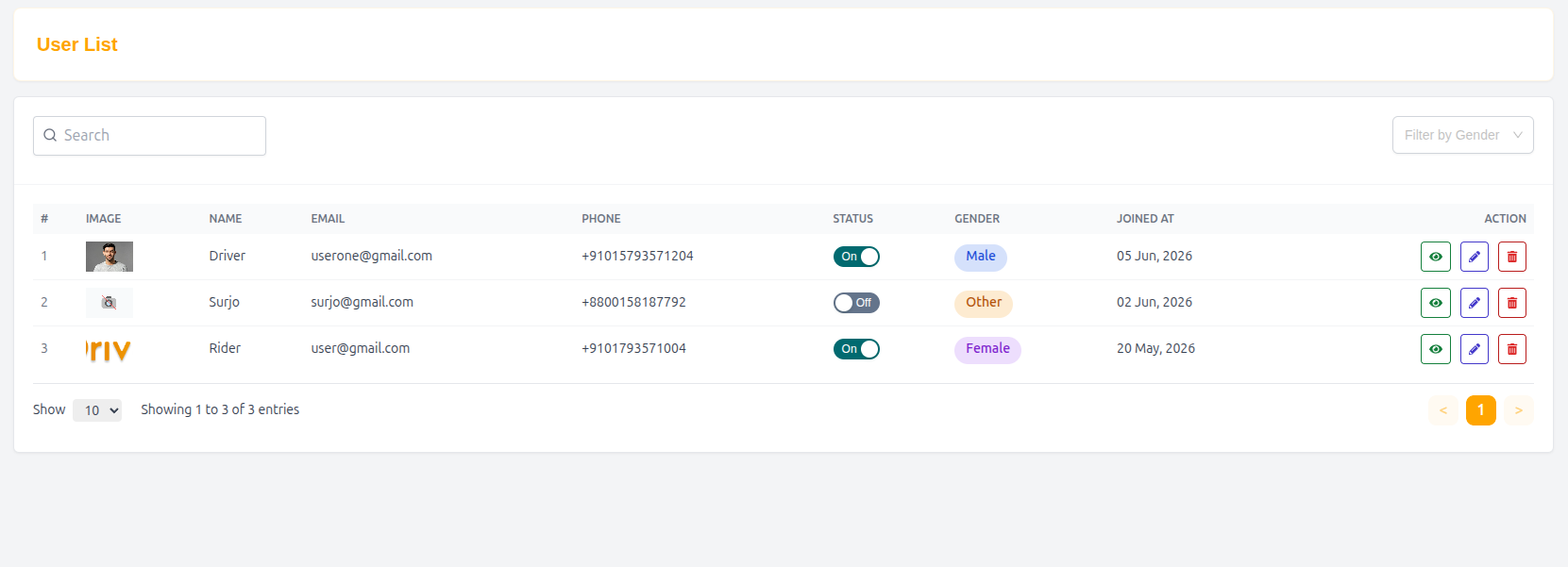View details of user Surjo
The image size is (1568, 567).
[x=1435, y=303]
